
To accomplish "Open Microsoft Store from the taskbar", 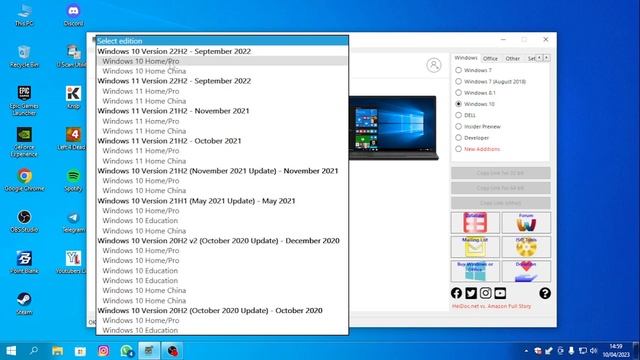I will click(80, 351).
